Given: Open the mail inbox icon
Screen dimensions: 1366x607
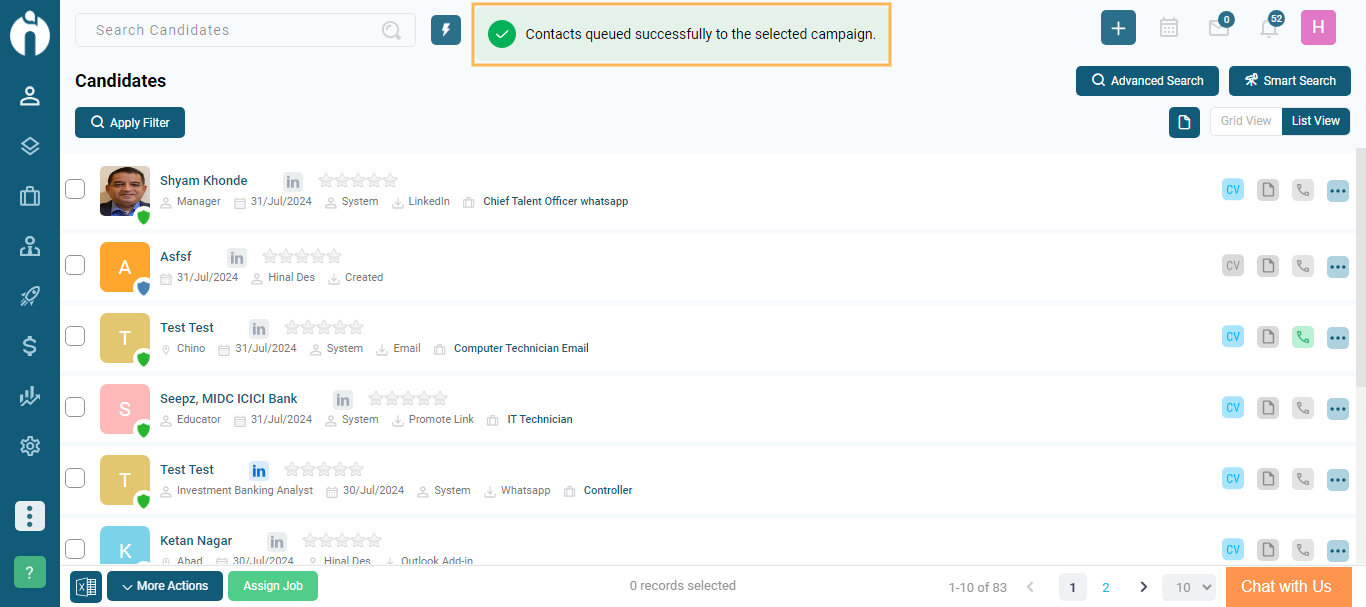Looking at the screenshot, I should (x=1218, y=28).
